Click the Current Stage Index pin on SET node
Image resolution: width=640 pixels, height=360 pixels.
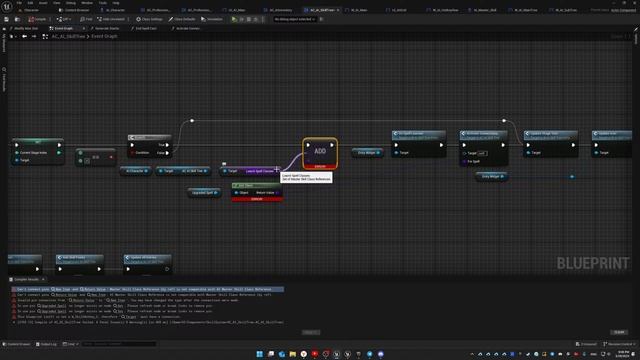coord(17,153)
